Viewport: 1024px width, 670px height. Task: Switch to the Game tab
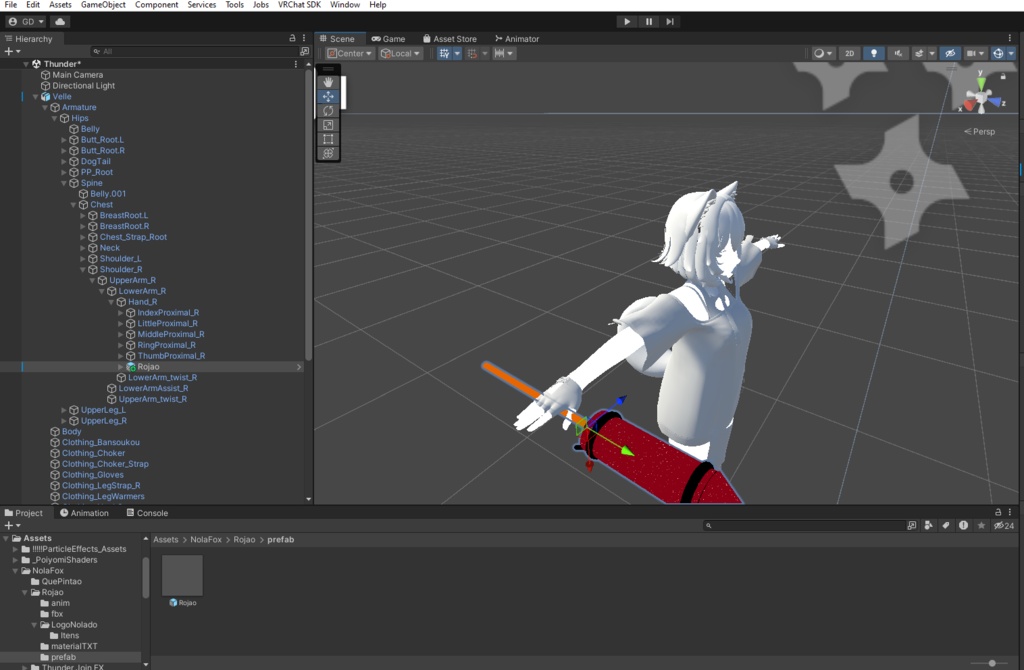pyautogui.click(x=388, y=39)
